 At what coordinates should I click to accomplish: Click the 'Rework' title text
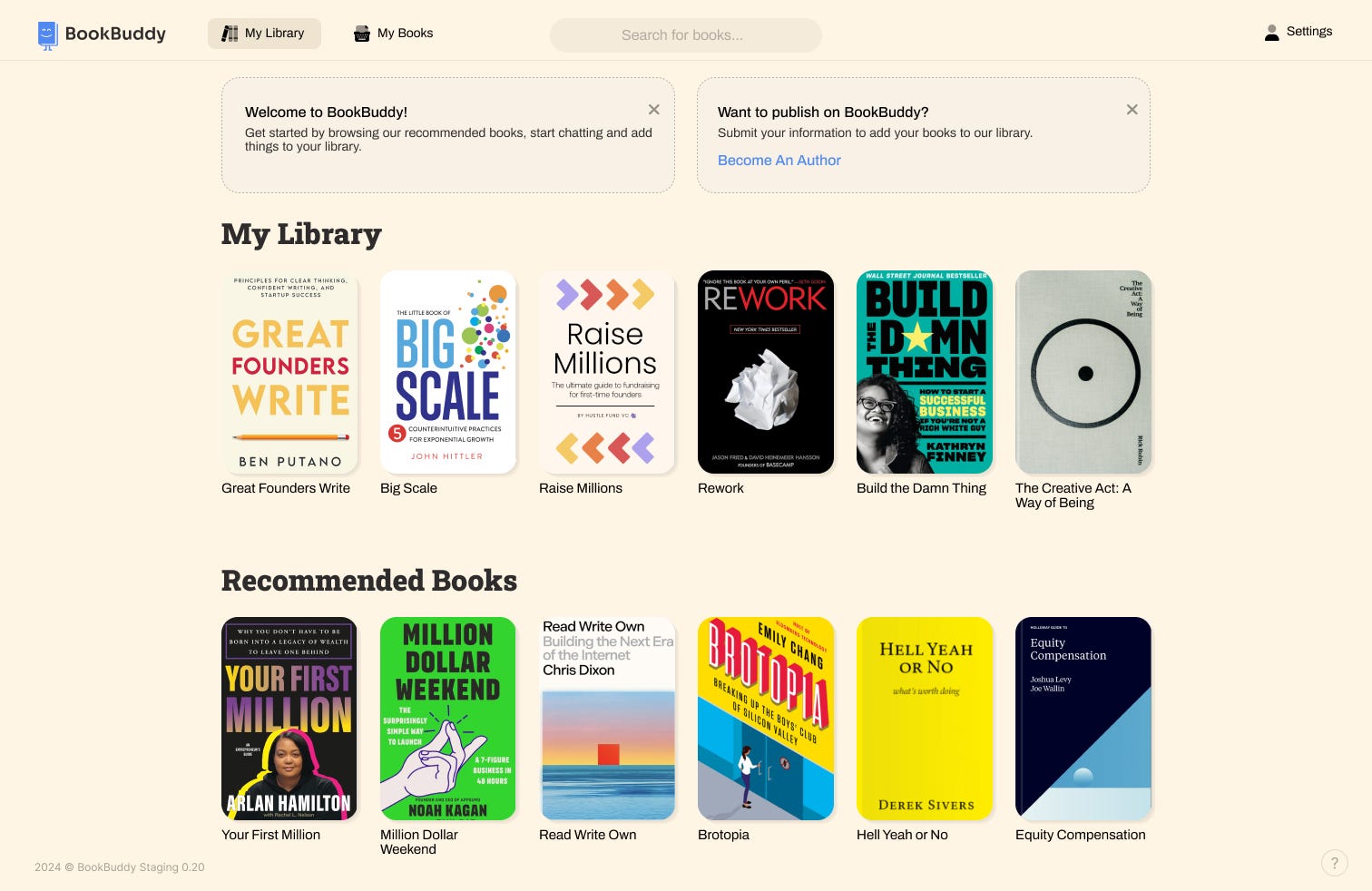coord(720,488)
